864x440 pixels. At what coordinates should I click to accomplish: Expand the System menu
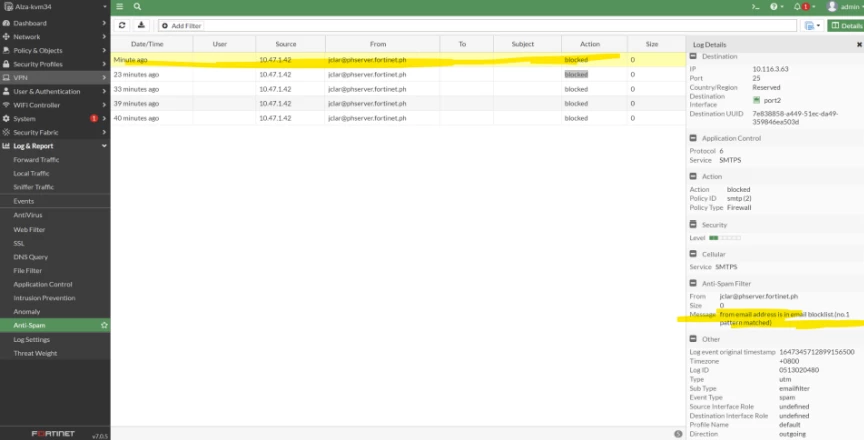click(55, 118)
